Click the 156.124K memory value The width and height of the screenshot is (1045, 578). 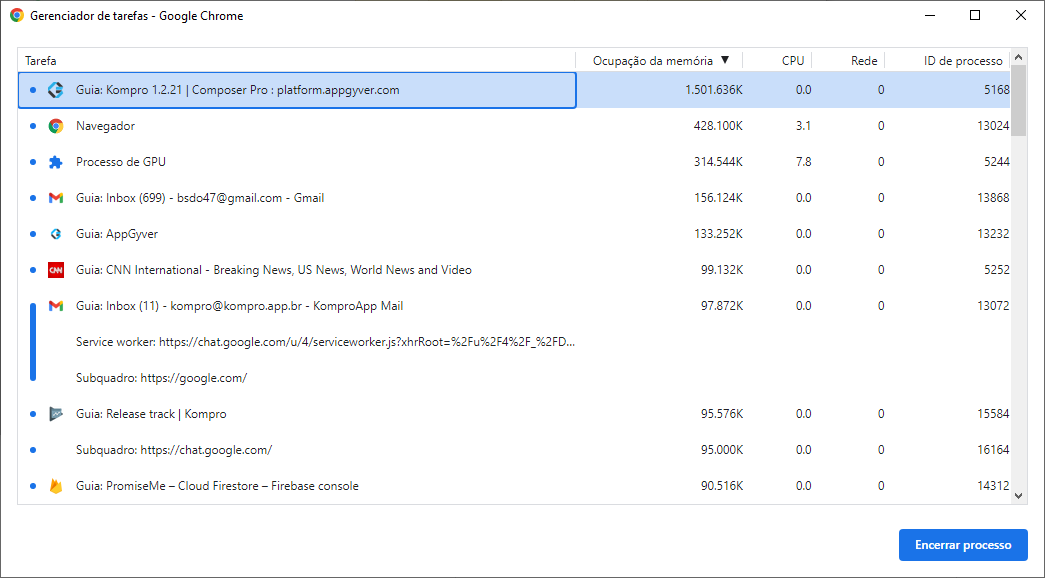click(718, 198)
